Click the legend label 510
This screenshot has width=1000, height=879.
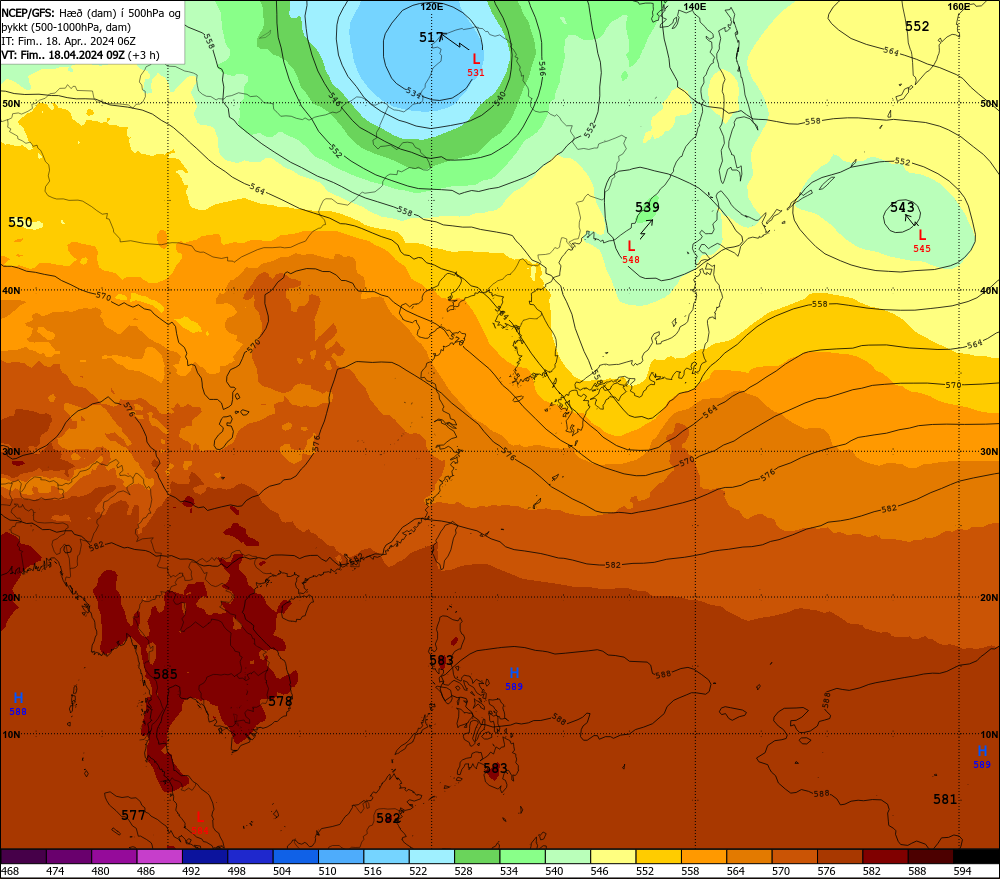pos(327,871)
